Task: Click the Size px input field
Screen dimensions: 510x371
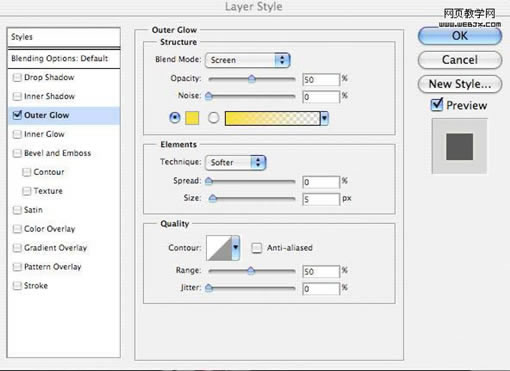Action: [x=321, y=199]
